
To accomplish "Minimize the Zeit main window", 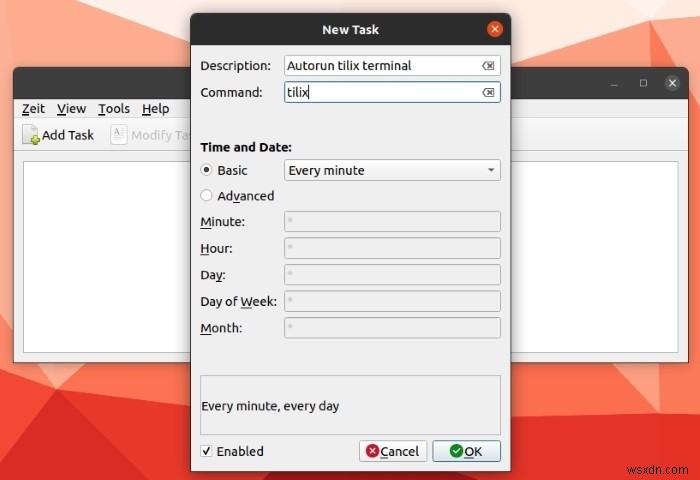I will (x=614, y=83).
